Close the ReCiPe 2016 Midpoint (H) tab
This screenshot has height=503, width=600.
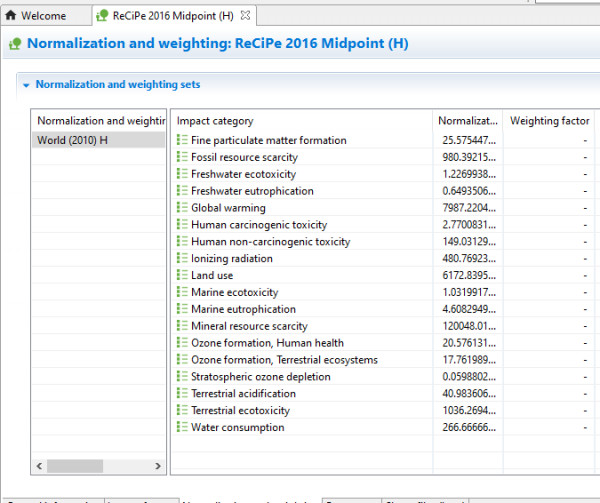point(245,15)
